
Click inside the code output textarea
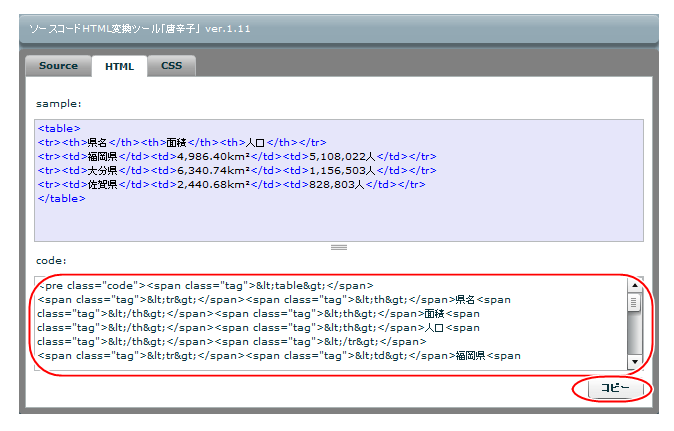(x=331, y=323)
